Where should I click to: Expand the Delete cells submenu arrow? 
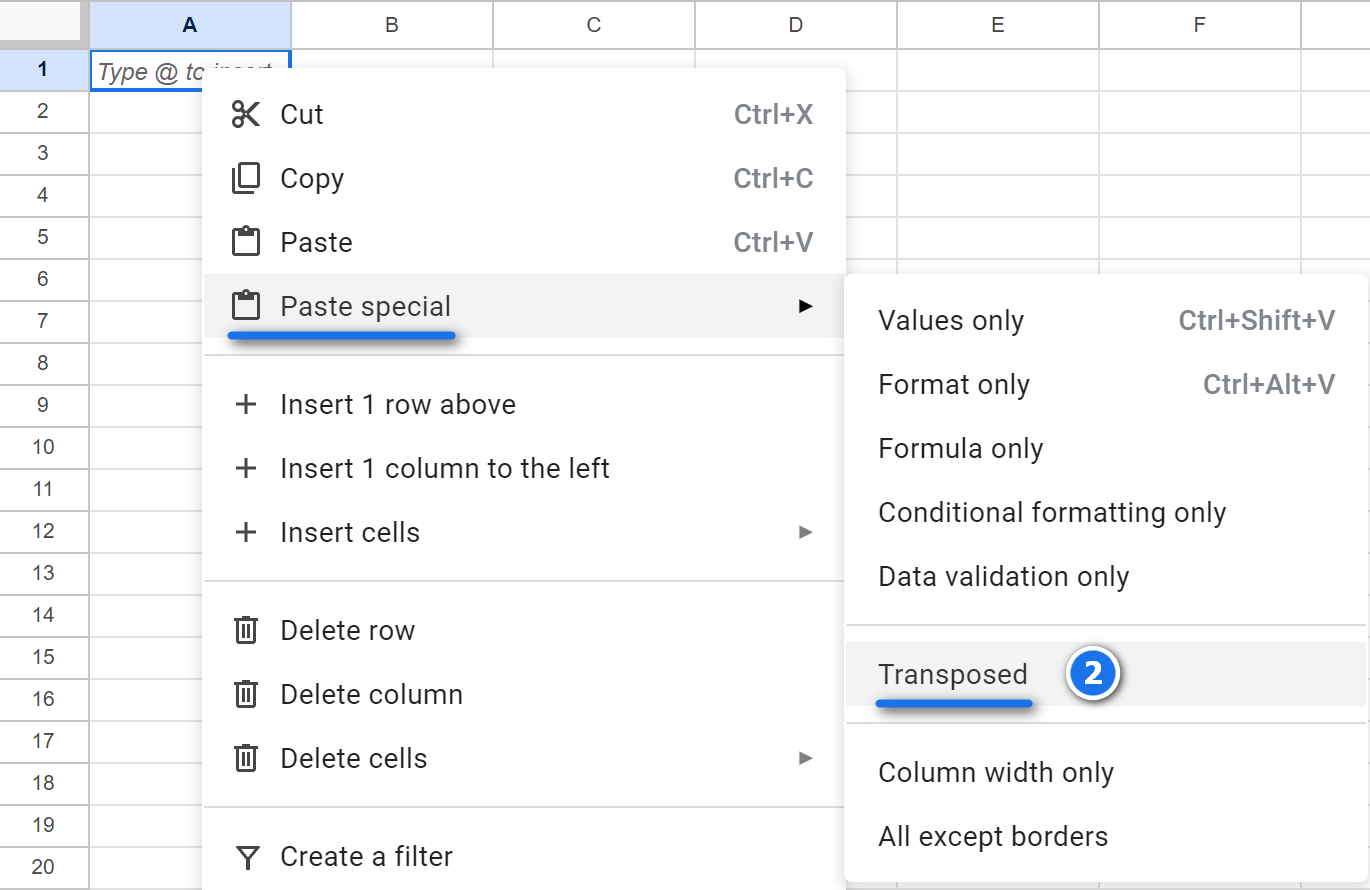tap(805, 758)
